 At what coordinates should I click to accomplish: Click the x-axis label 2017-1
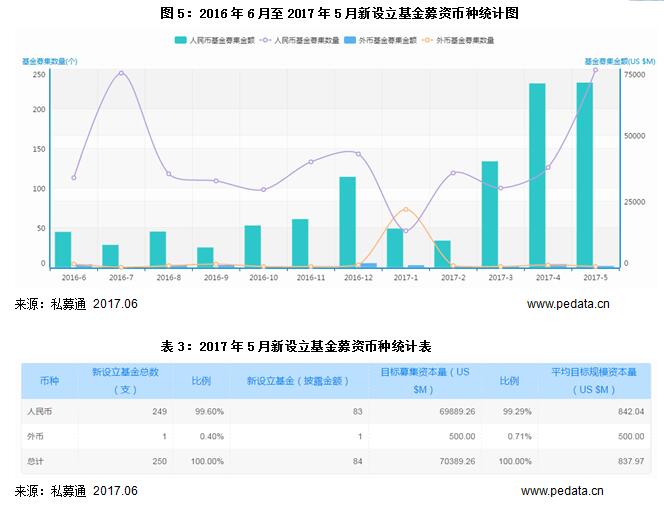406,278
